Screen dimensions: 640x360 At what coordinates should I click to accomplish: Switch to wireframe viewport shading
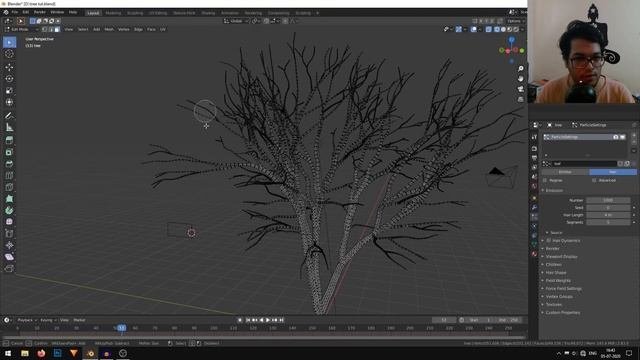[497, 29]
